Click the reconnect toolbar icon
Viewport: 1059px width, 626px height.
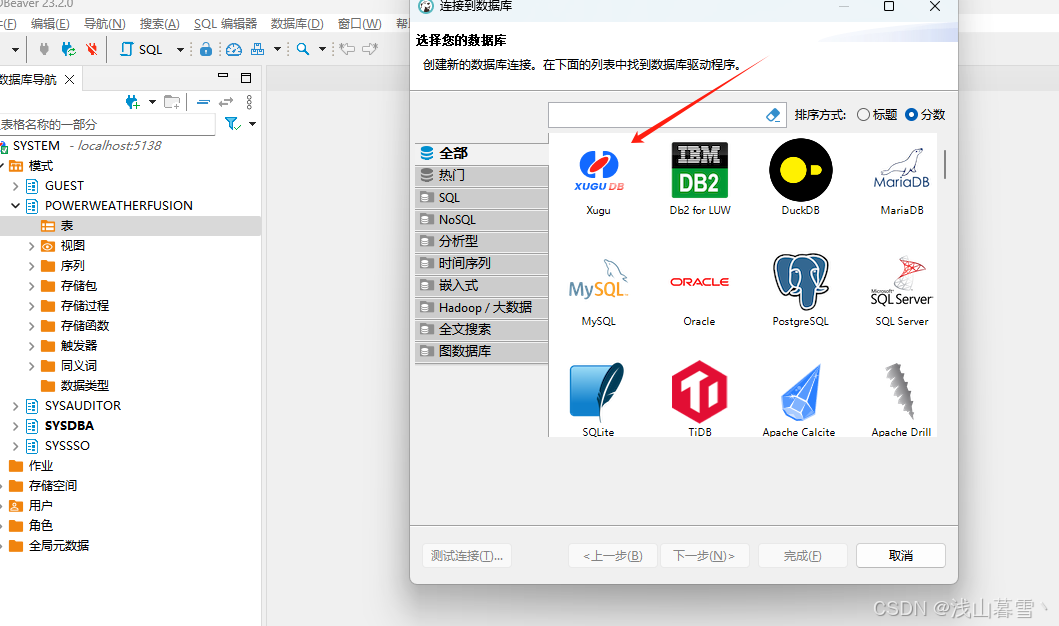click(68, 49)
